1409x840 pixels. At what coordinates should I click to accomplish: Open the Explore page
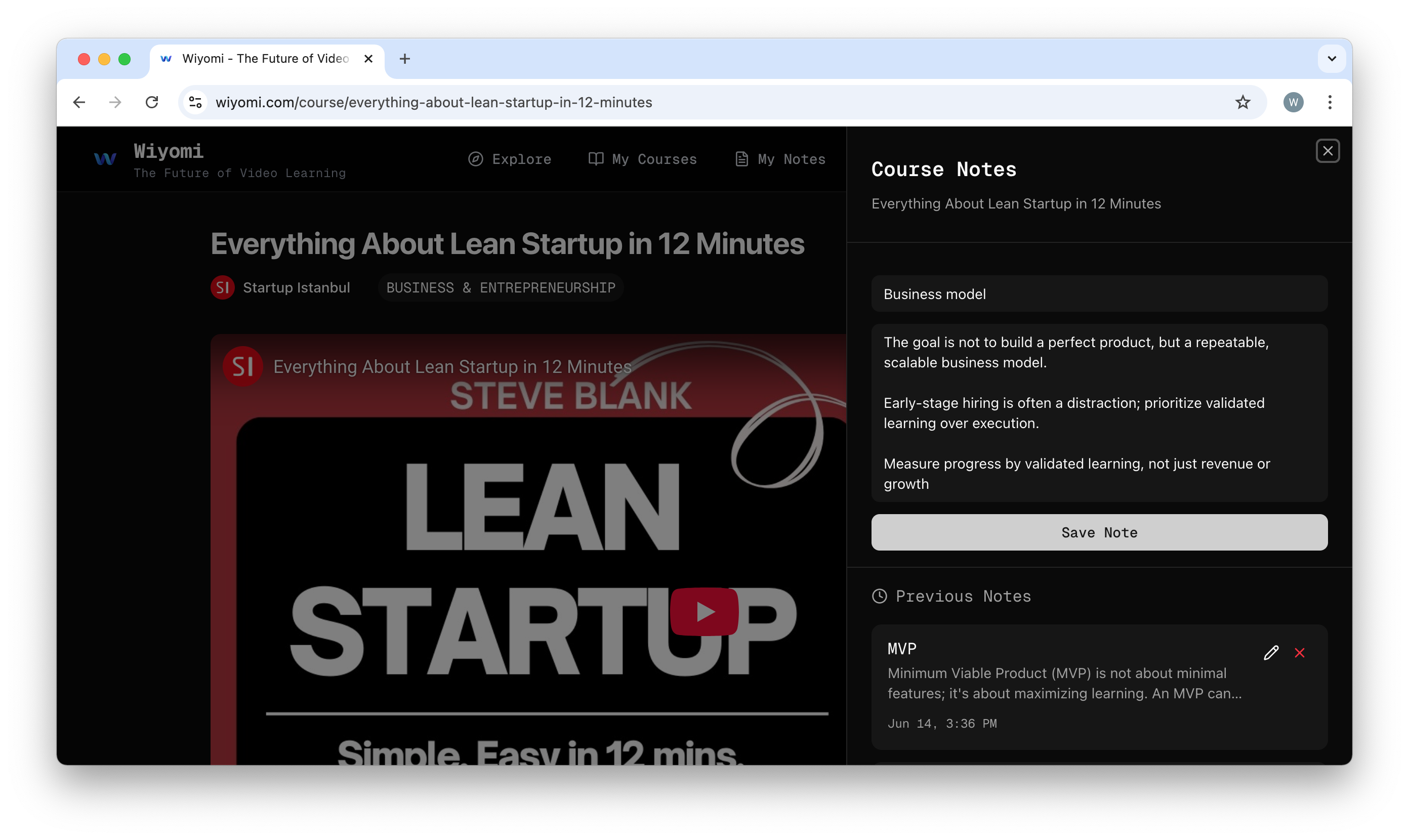[x=510, y=159]
